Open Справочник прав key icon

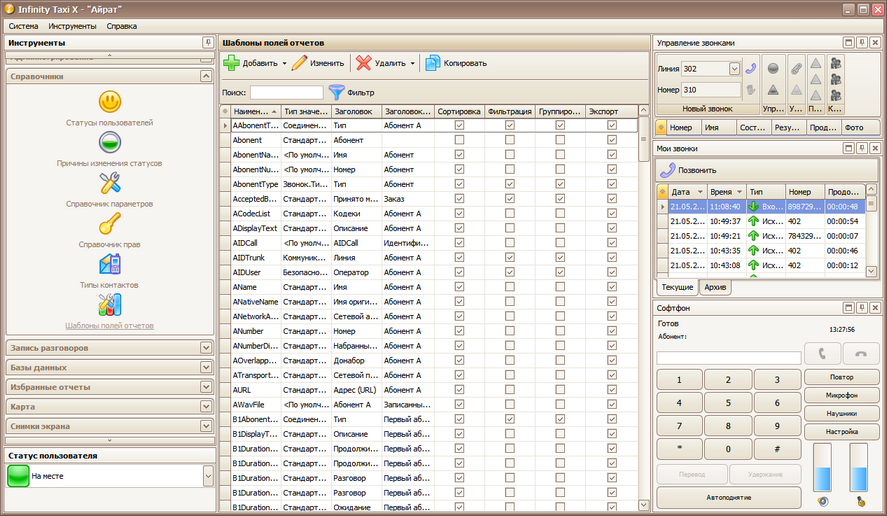point(110,224)
